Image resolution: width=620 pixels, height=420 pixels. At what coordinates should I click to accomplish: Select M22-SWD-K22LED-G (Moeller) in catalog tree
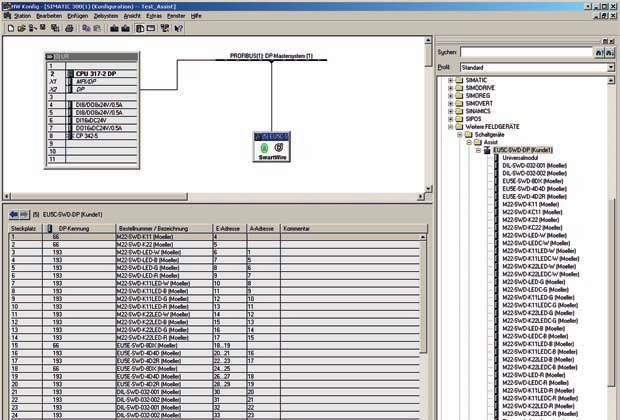click(x=539, y=313)
